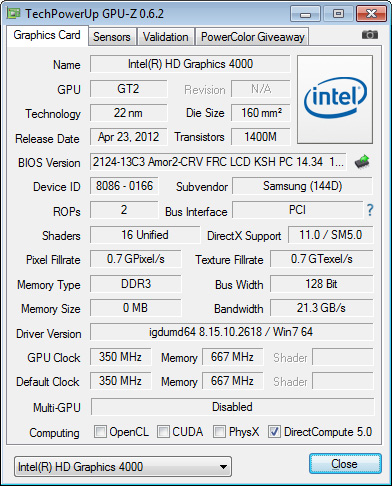Click the Intel logo image
Image resolution: width=392 pixels, height=486 pixels.
click(x=335, y=100)
